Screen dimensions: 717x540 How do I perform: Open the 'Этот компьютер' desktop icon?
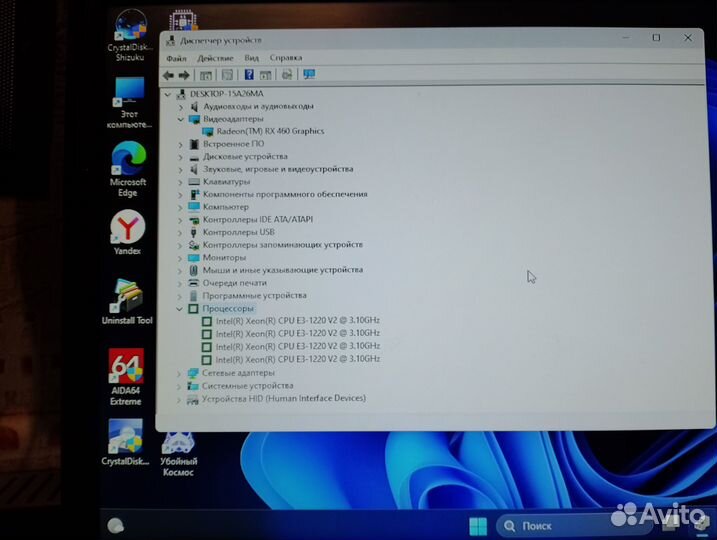(x=129, y=103)
